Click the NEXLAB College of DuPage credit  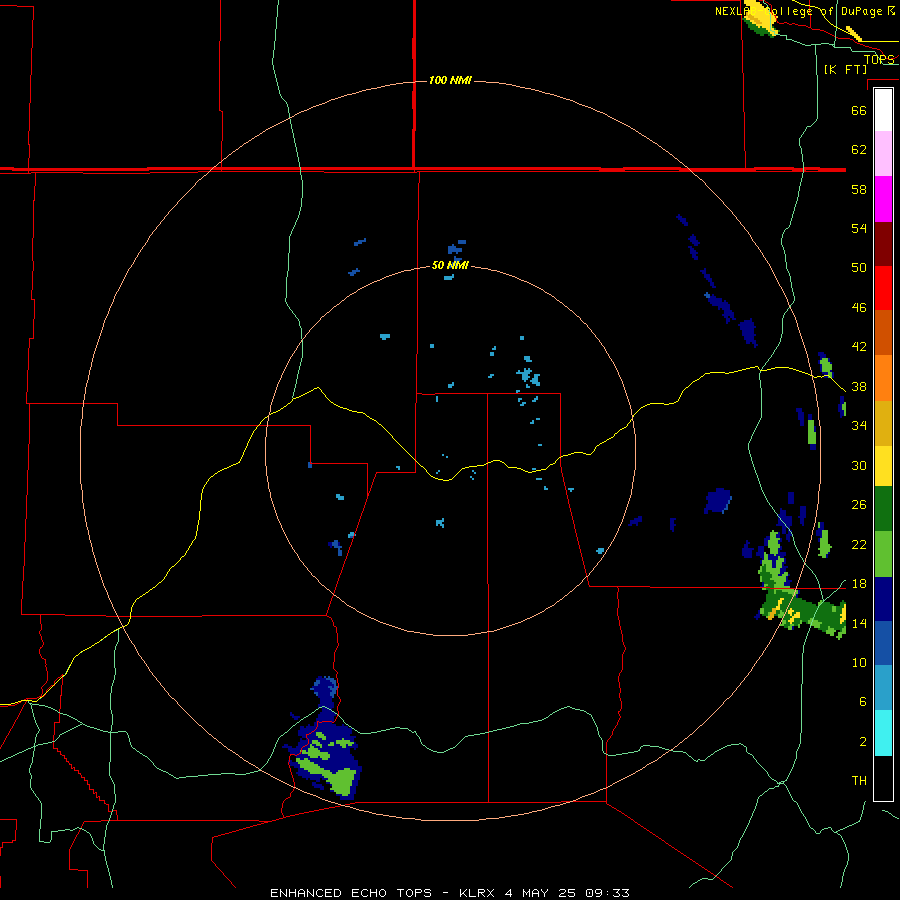(x=804, y=11)
